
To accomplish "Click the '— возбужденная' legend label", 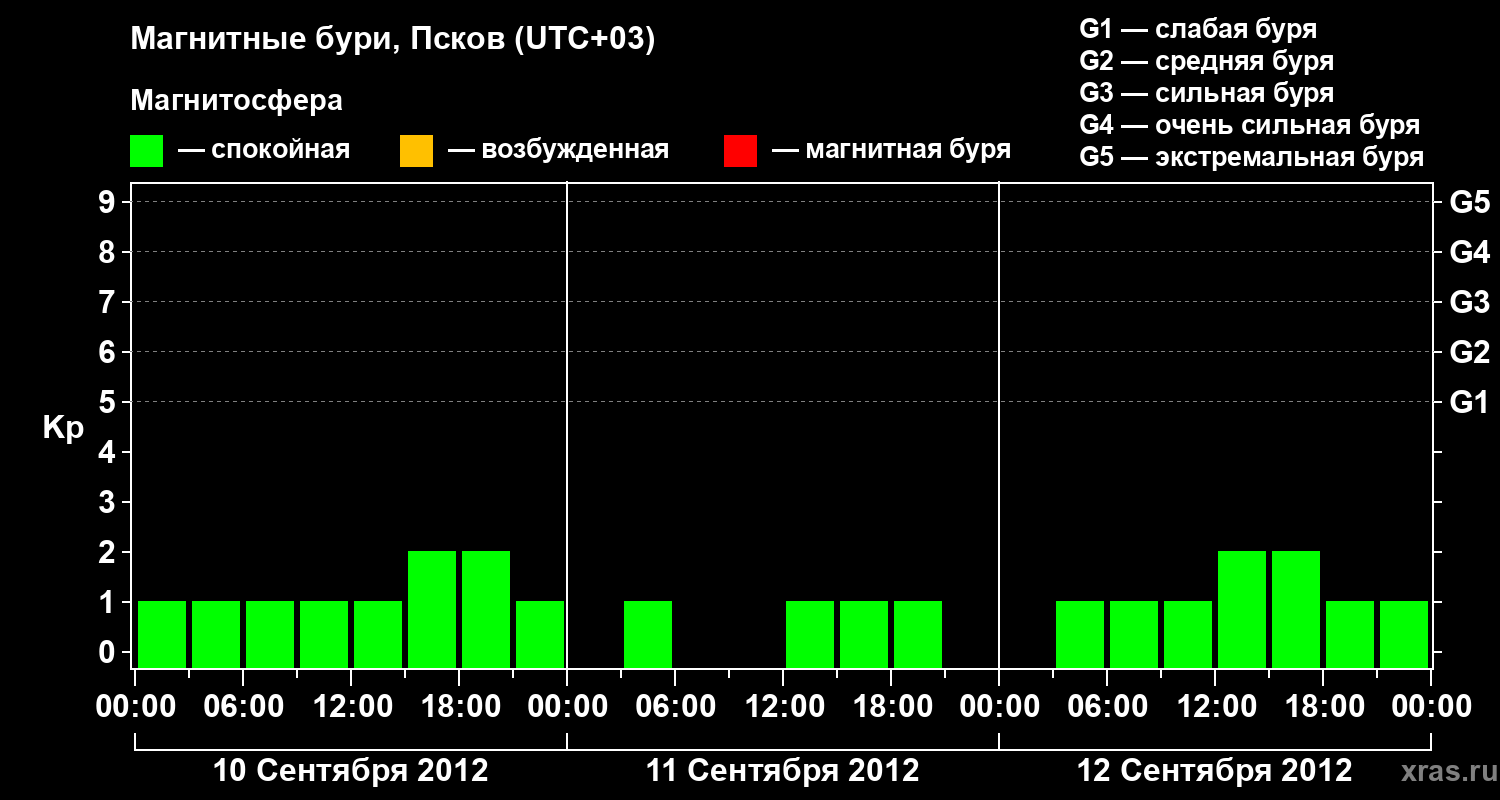I will click(x=558, y=150).
